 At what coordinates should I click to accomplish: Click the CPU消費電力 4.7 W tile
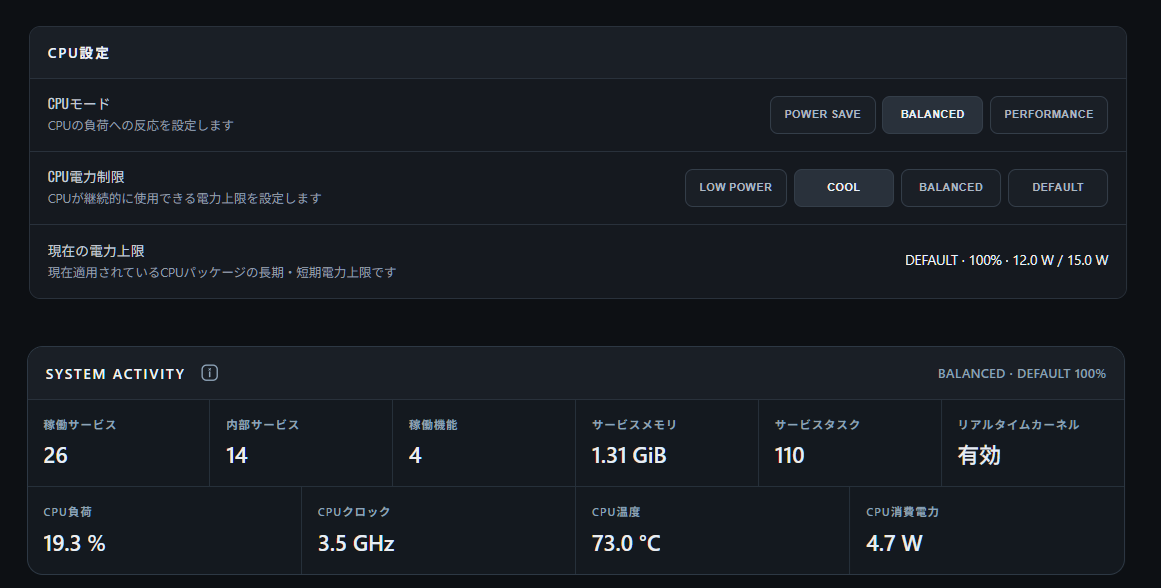coord(987,530)
